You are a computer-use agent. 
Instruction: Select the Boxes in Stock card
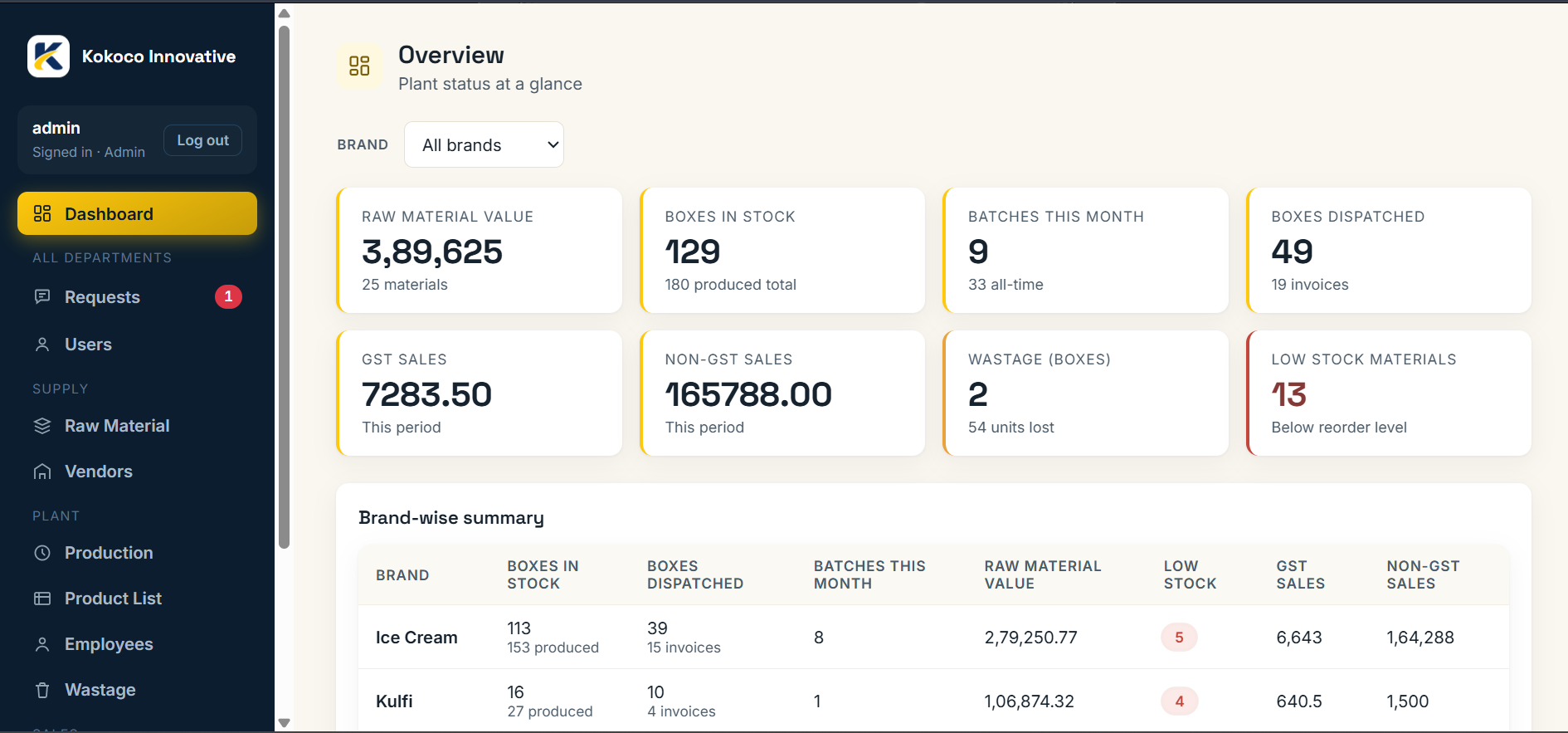(782, 251)
